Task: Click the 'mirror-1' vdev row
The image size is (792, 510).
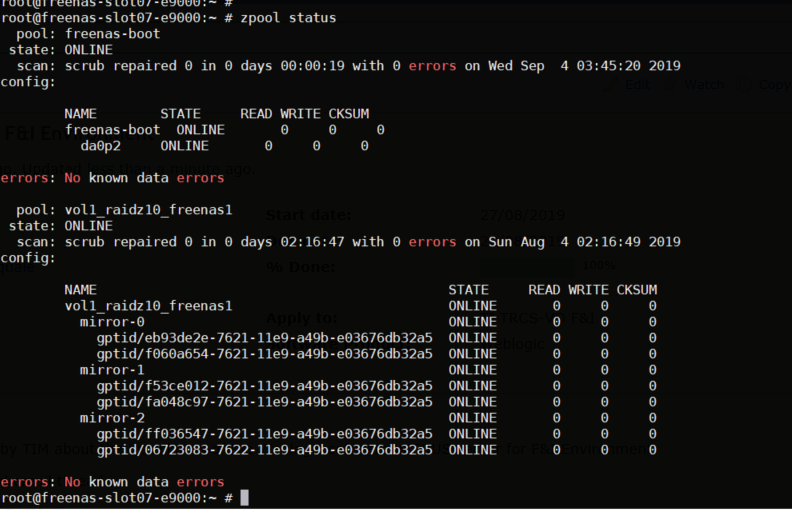Action: pos(368,370)
